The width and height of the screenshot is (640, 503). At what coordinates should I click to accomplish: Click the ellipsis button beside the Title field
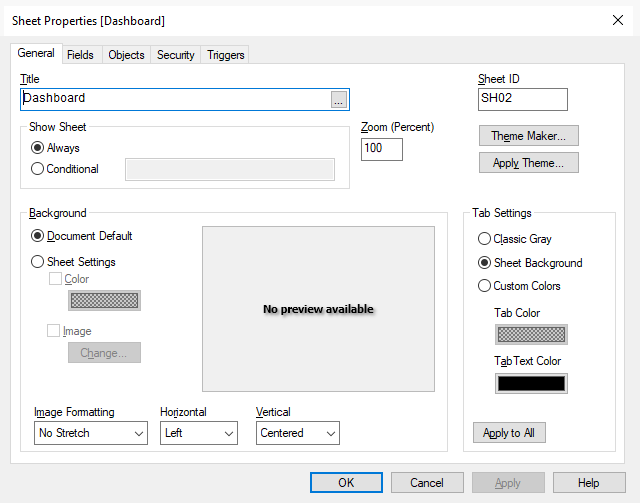click(339, 99)
